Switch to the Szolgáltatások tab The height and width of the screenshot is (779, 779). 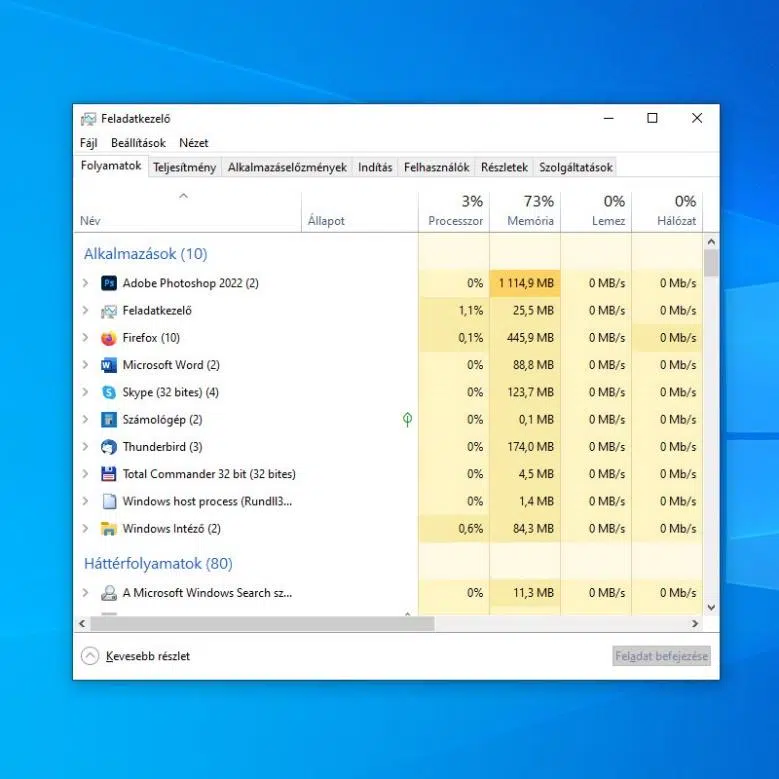pyautogui.click(x=576, y=167)
